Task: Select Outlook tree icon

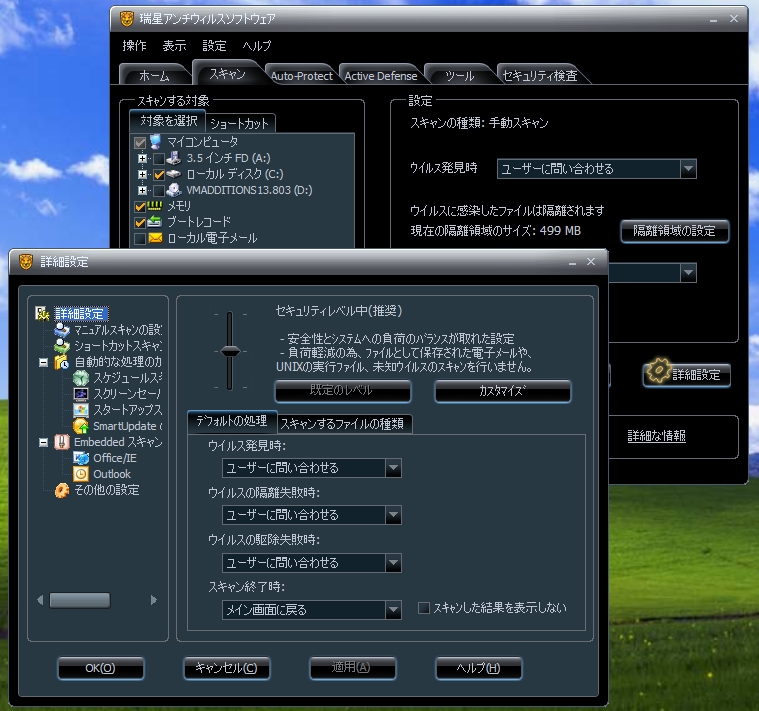Action: 81,474
